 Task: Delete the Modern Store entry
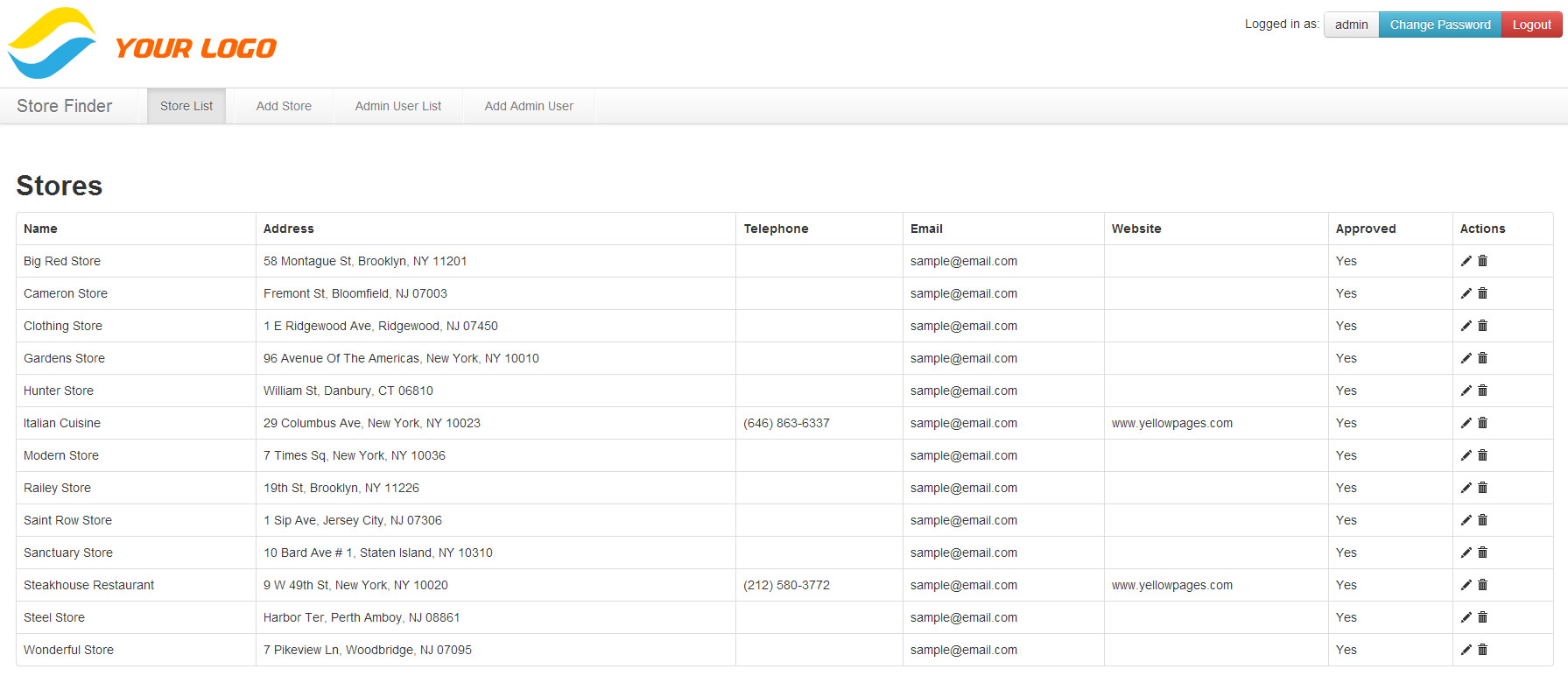(x=1483, y=455)
